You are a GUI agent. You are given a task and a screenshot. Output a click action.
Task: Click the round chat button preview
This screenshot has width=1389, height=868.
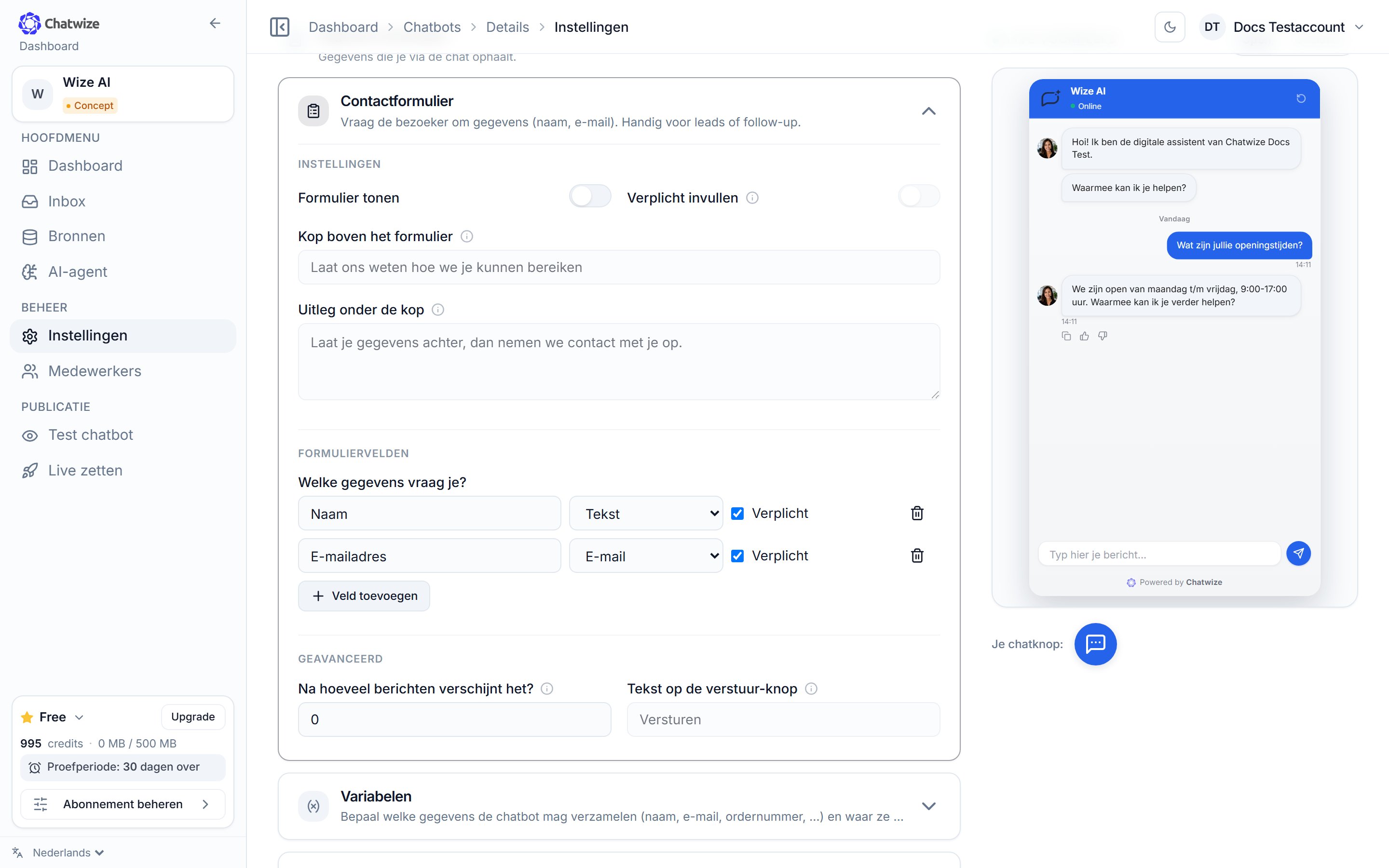point(1095,644)
